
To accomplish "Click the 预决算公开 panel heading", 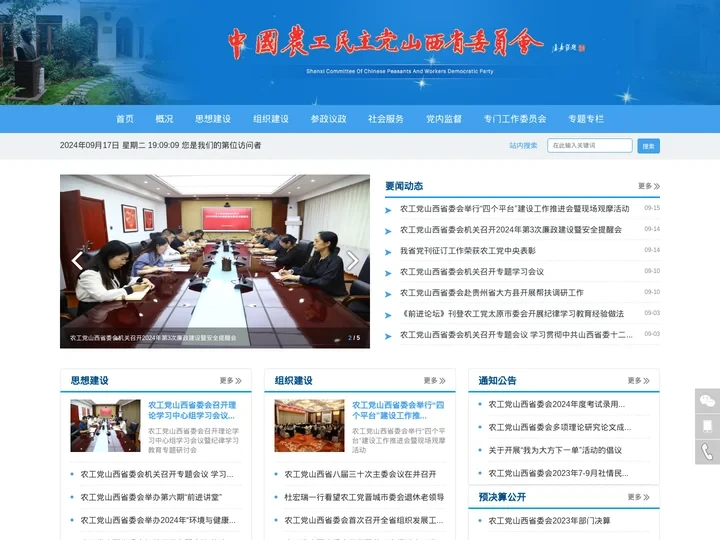I will coord(502,497).
